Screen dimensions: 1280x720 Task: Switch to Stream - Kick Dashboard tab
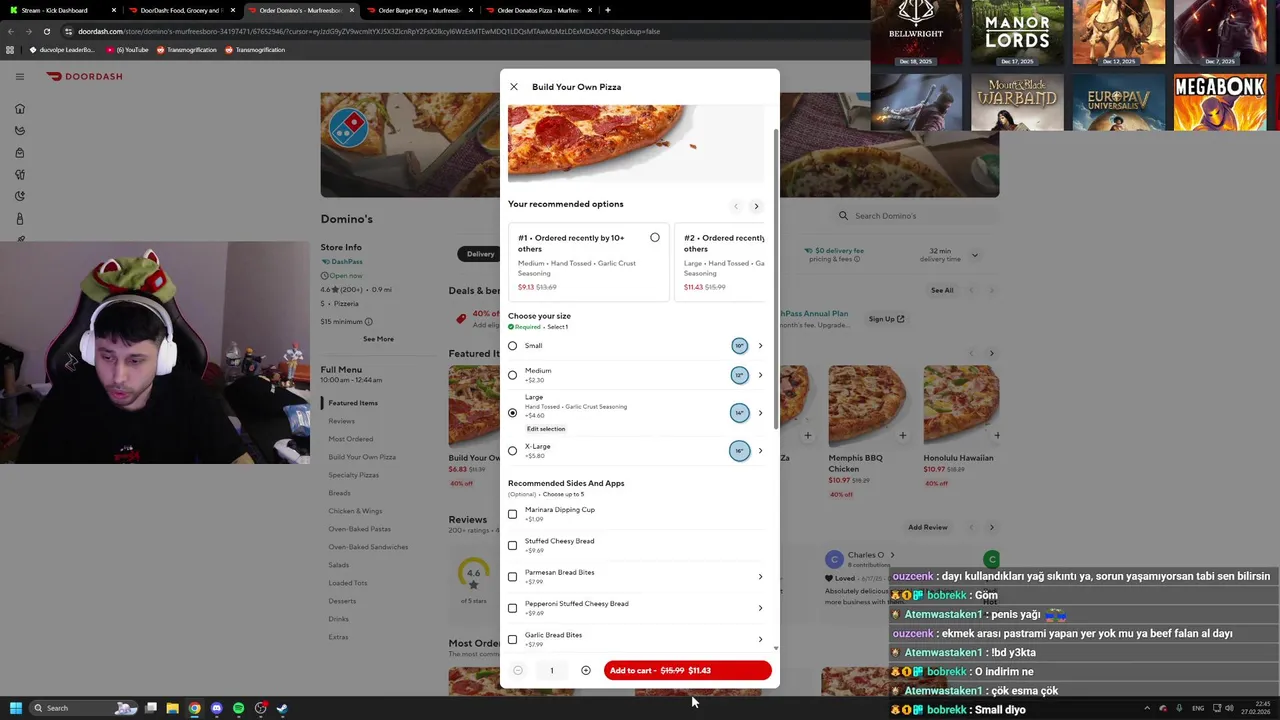coord(61,10)
